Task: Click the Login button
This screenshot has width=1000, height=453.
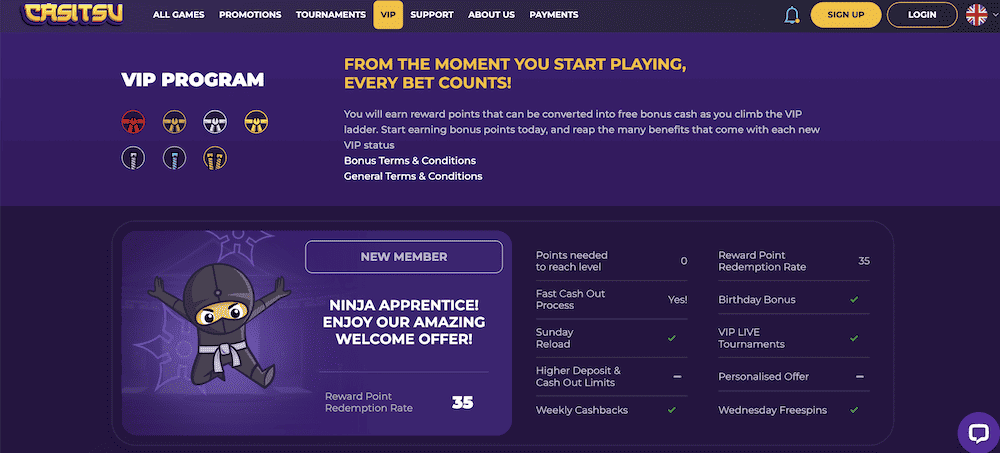Action: tap(922, 15)
